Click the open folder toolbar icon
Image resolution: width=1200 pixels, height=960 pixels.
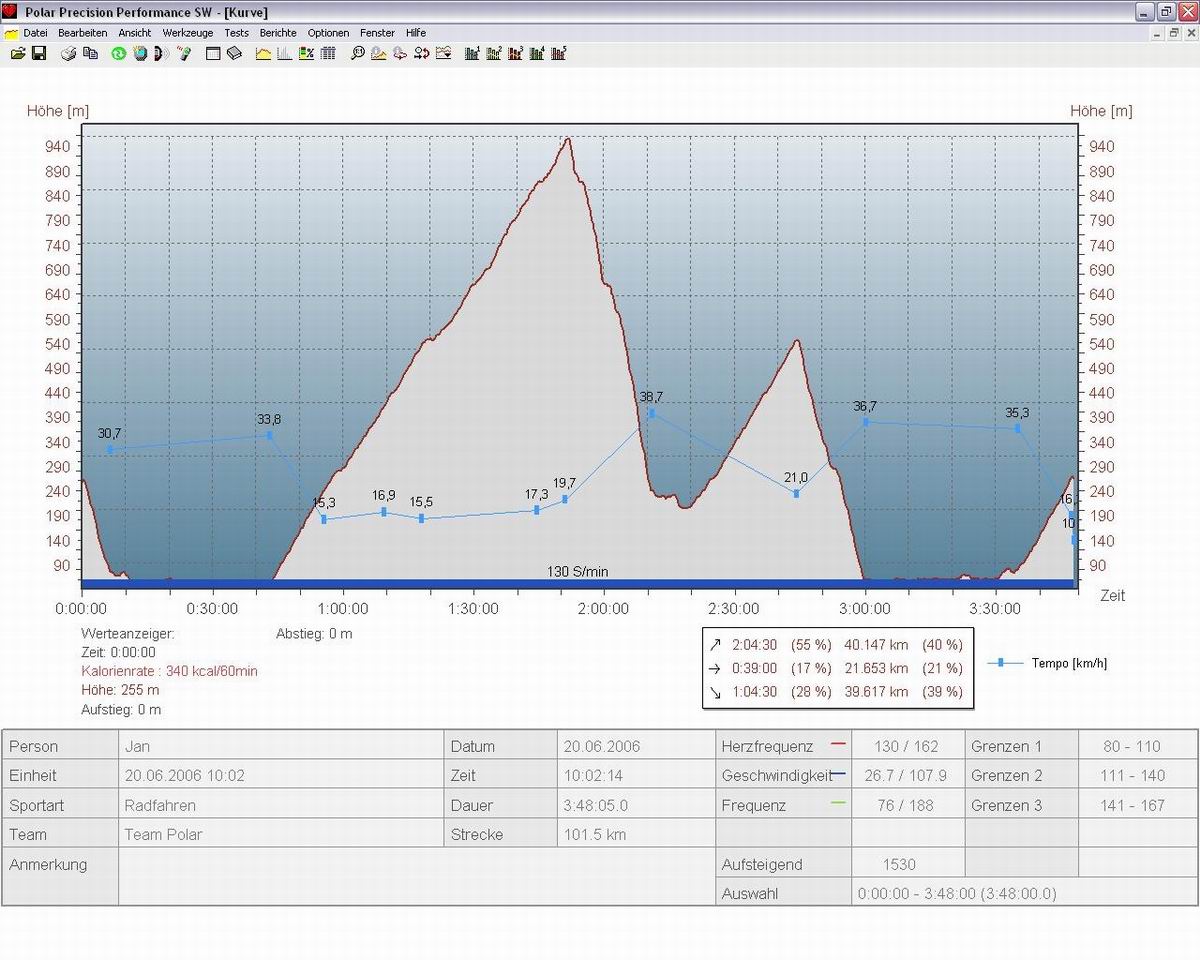coord(18,53)
